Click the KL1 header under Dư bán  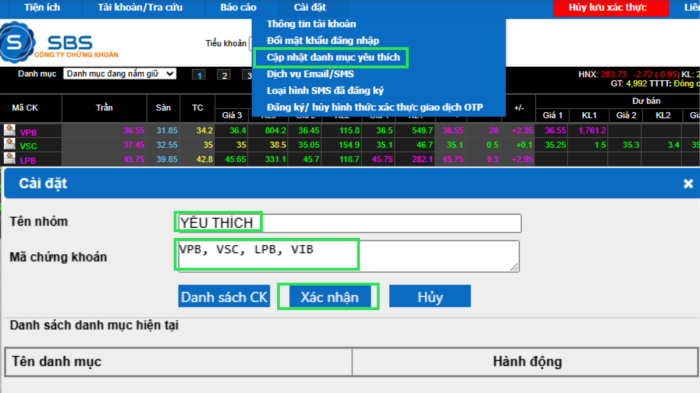coord(589,115)
